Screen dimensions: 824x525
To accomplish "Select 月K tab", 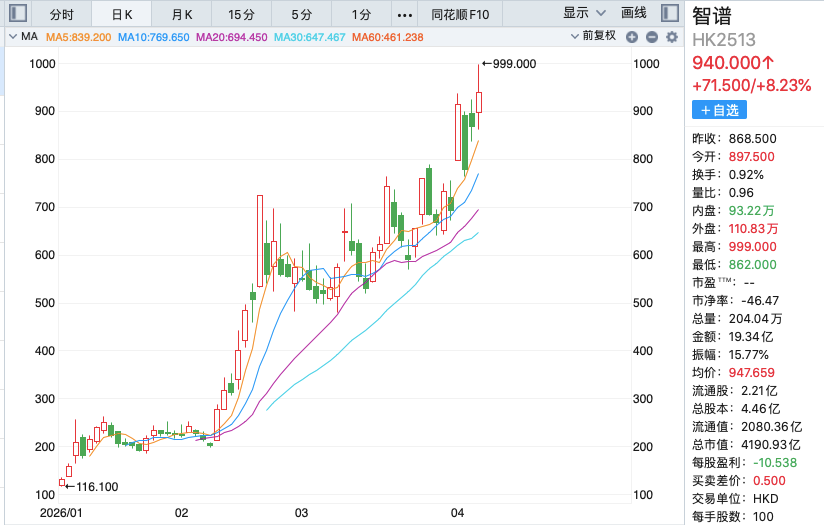I will [x=182, y=15].
